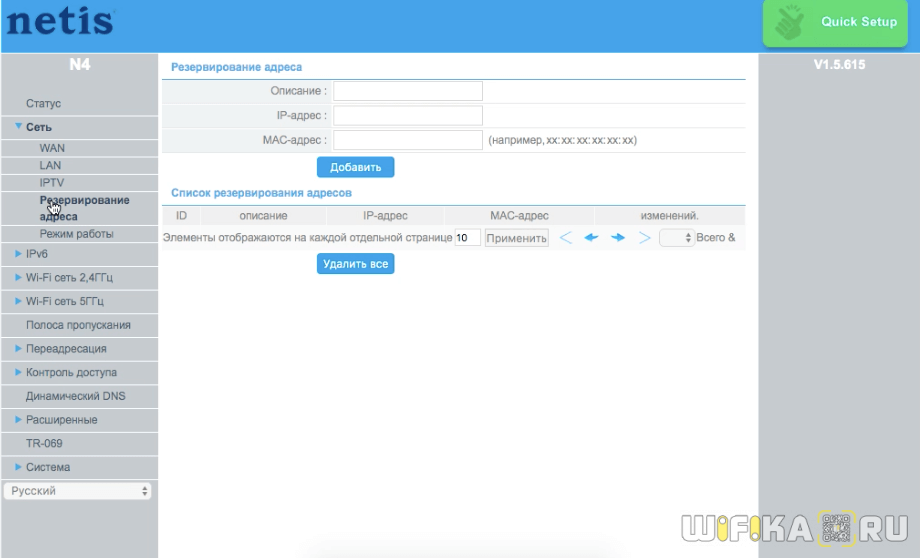Click the netis logo
The height and width of the screenshot is (558, 920).
tap(60, 22)
